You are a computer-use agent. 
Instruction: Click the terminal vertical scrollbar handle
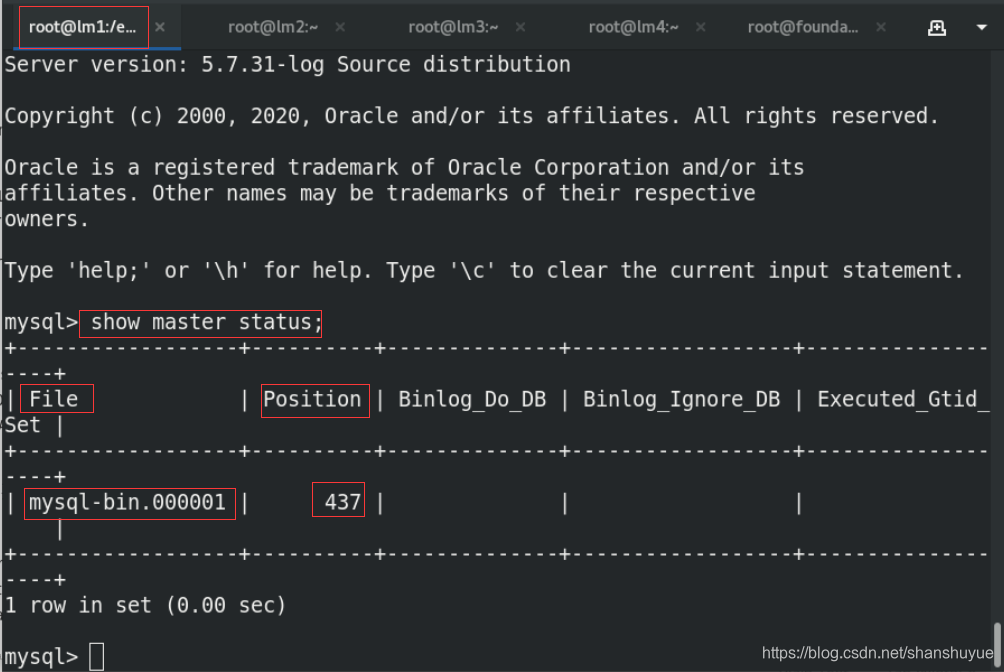click(997, 644)
